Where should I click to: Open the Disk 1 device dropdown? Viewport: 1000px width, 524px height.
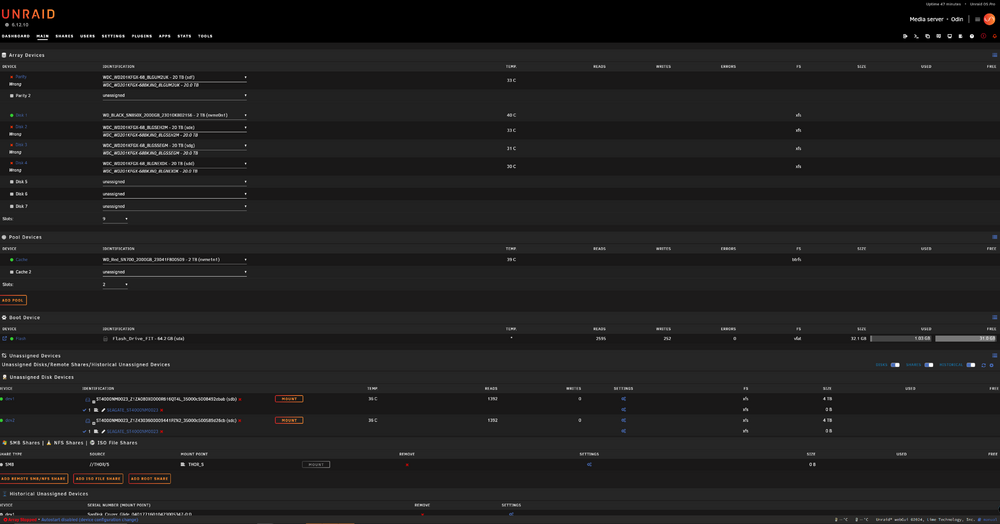click(x=175, y=115)
